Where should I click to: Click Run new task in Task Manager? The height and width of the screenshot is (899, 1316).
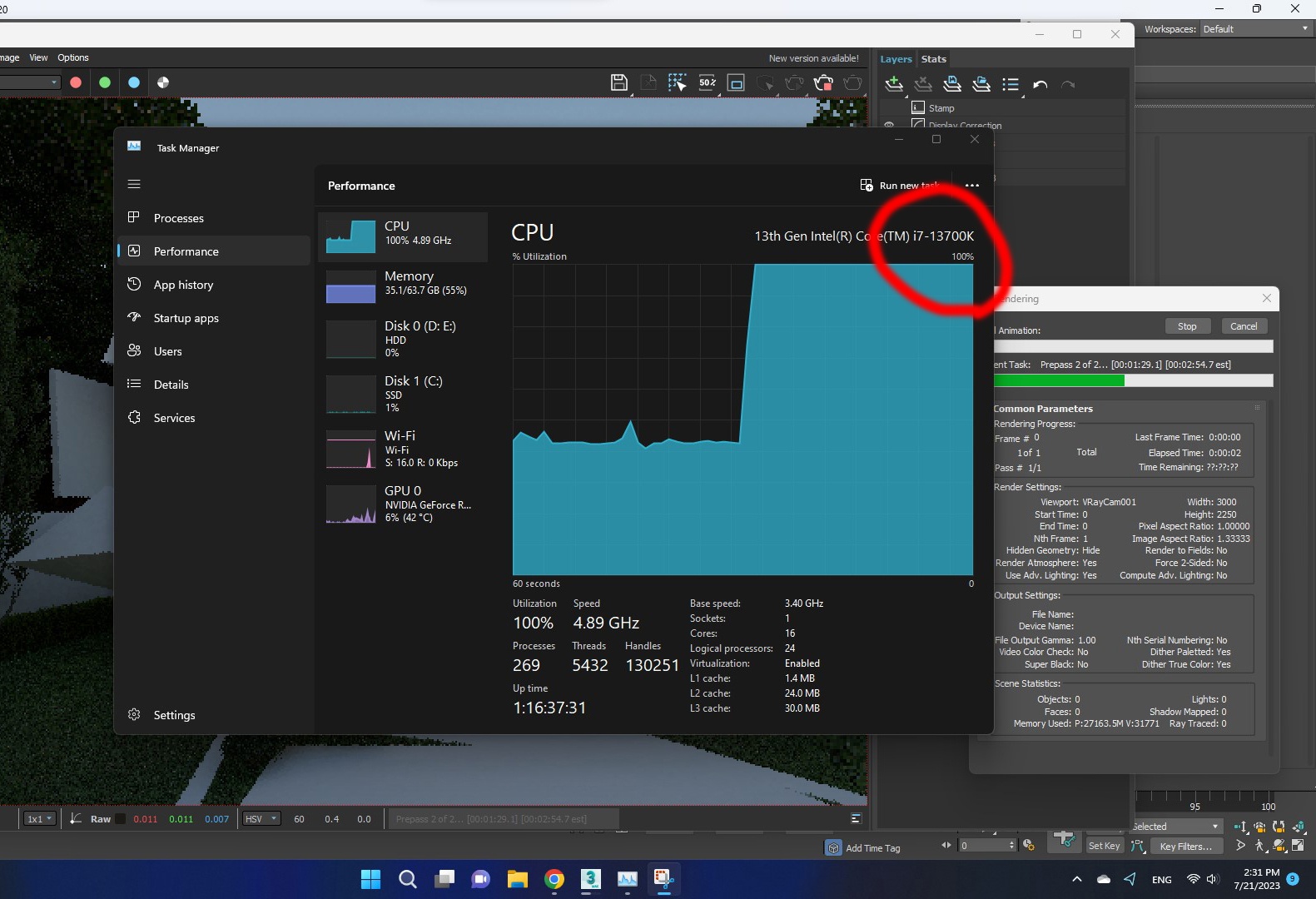(899, 186)
